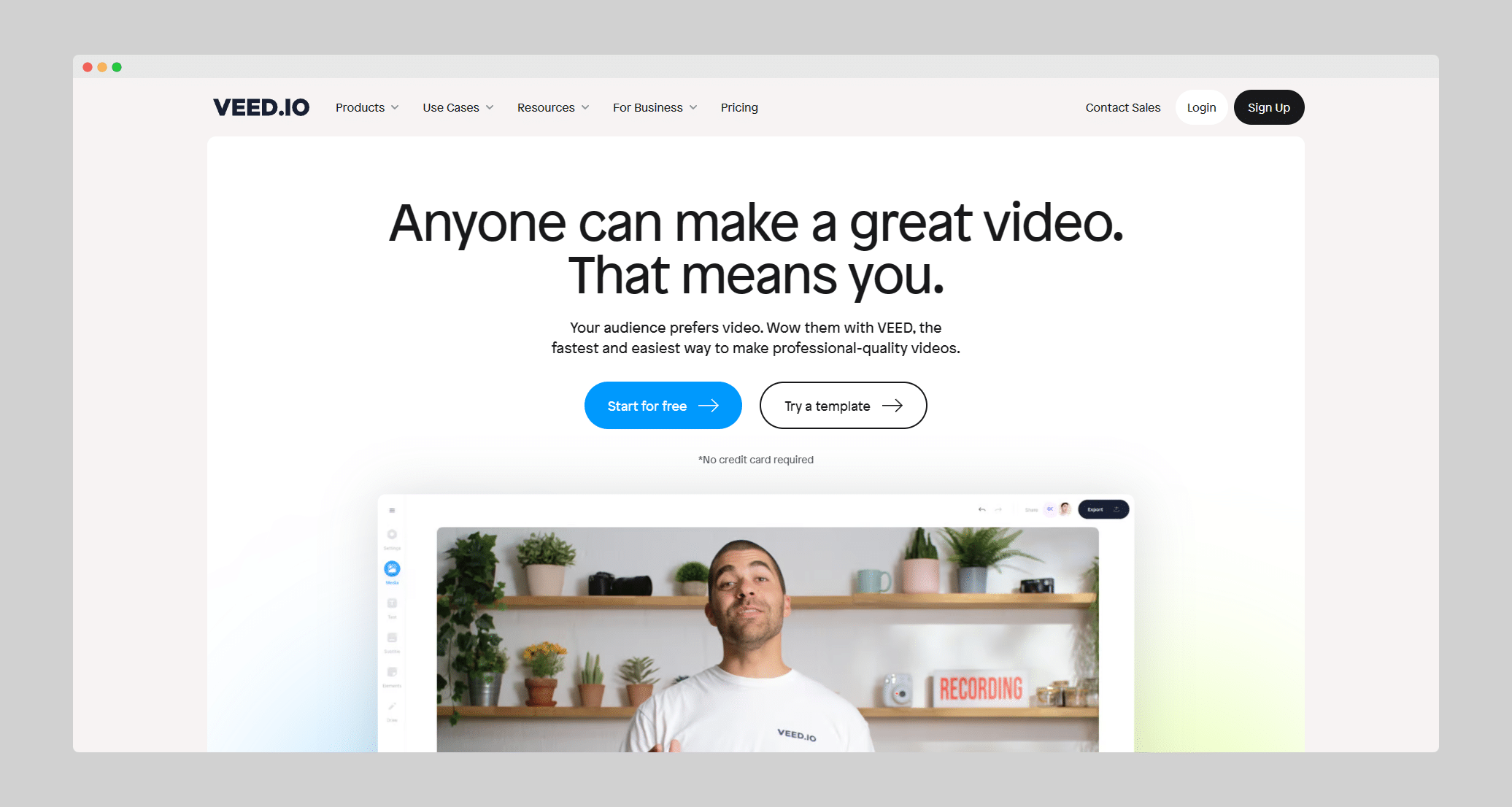Viewport: 1512px width, 807px height.
Task: Click the Login link in navigation
Action: tap(1201, 107)
